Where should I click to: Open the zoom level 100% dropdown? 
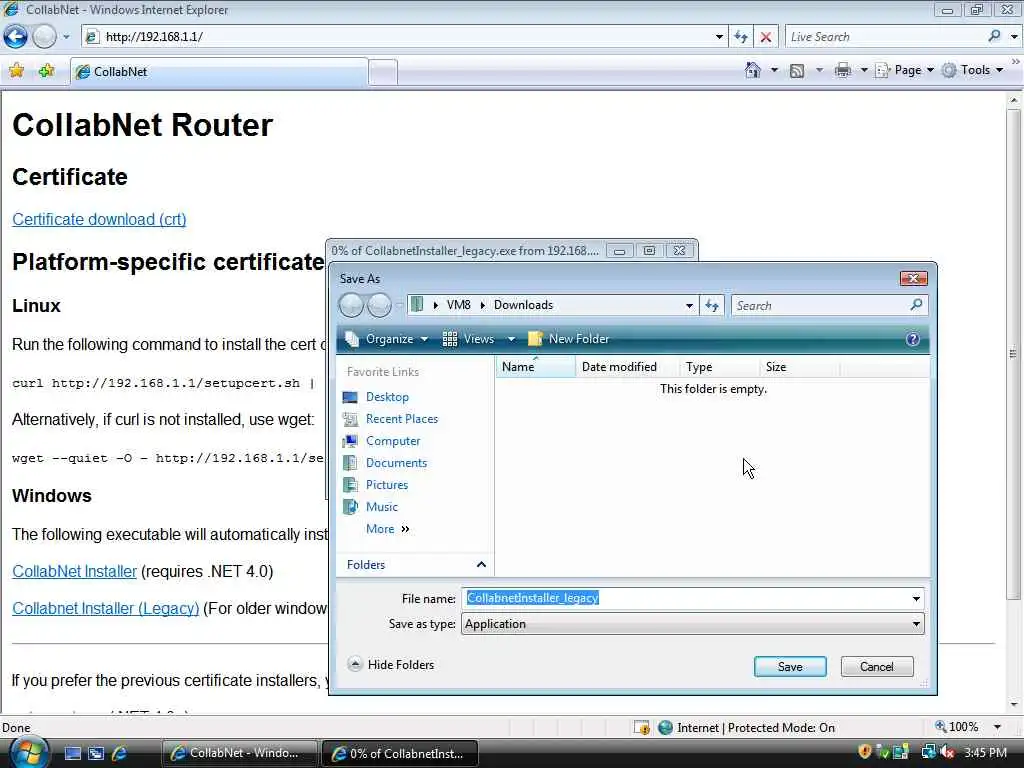(x=997, y=727)
